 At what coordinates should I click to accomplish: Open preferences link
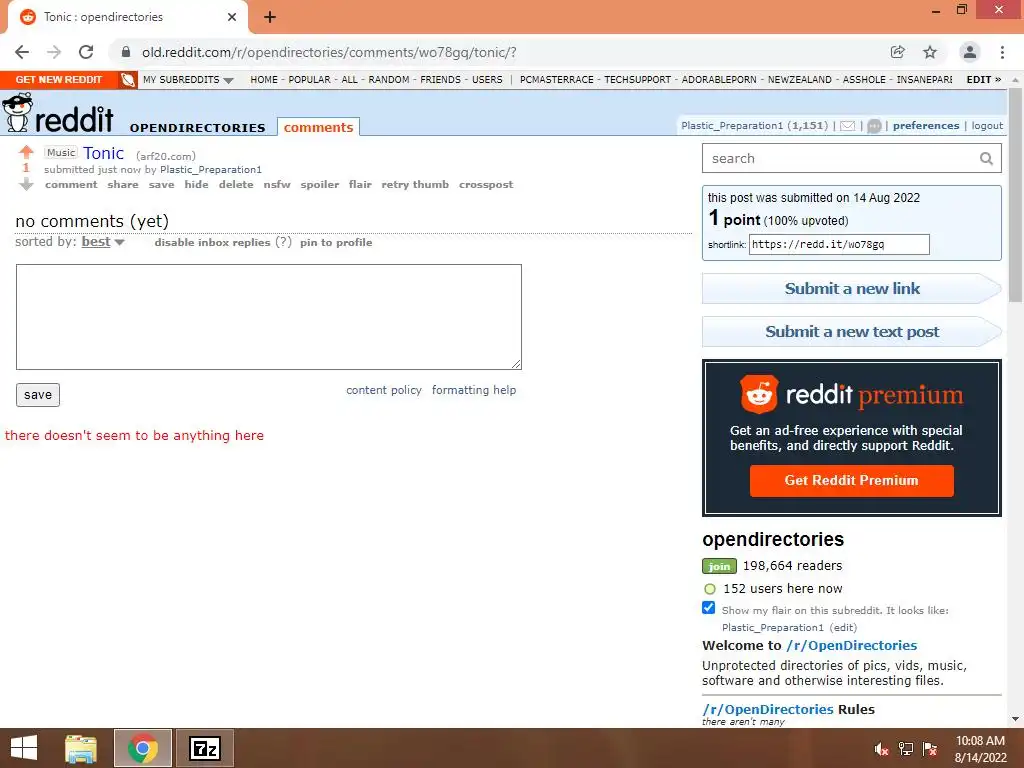[x=926, y=126]
